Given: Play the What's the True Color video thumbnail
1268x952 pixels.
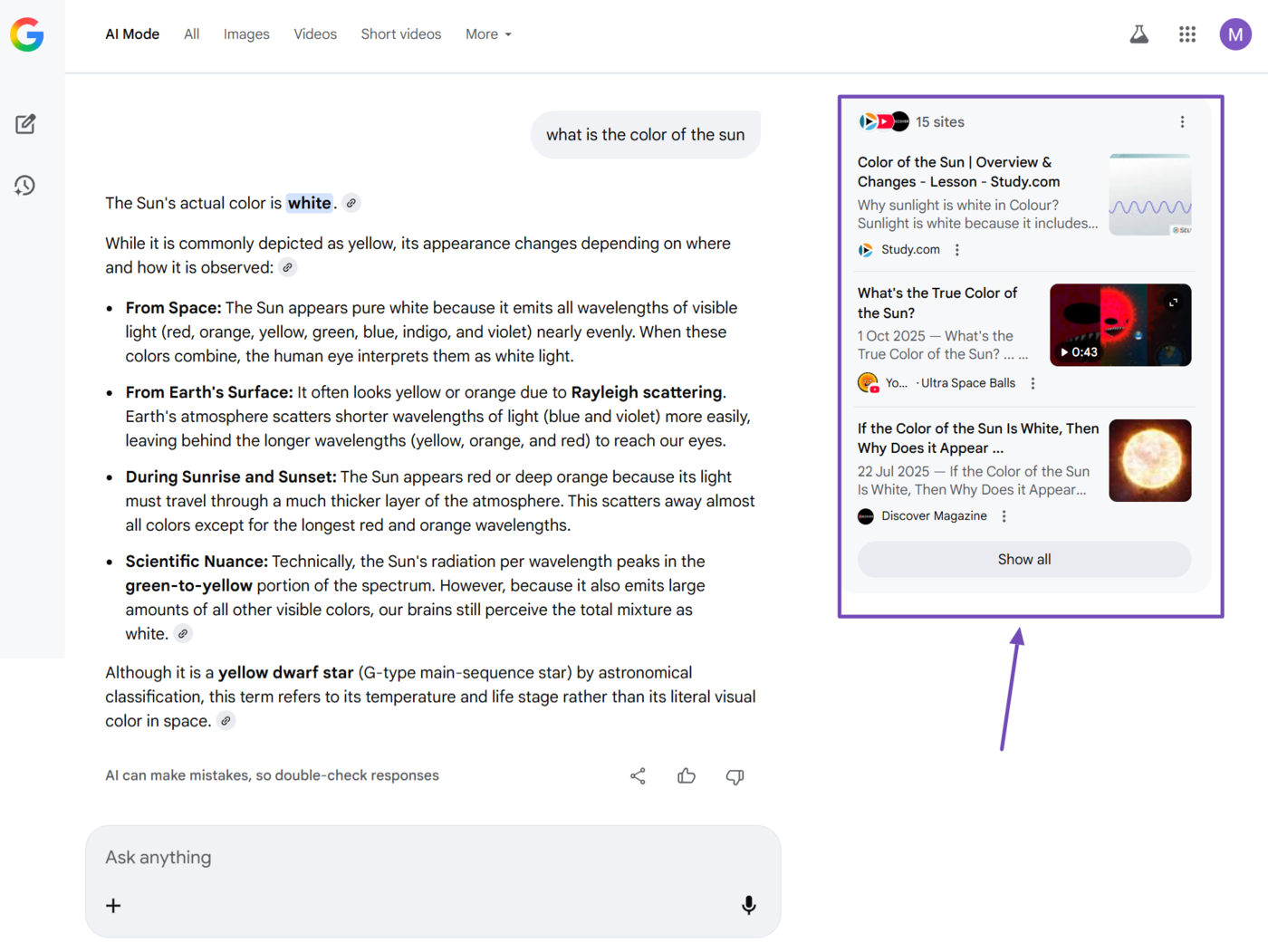Looking at the screenshot, I should (x=1120, y=325).
